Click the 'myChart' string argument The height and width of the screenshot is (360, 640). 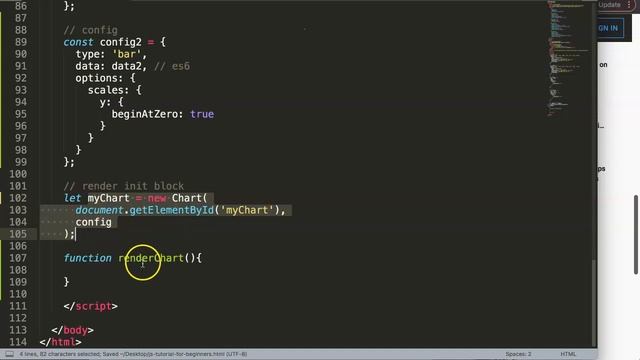(x=247, y=210)
